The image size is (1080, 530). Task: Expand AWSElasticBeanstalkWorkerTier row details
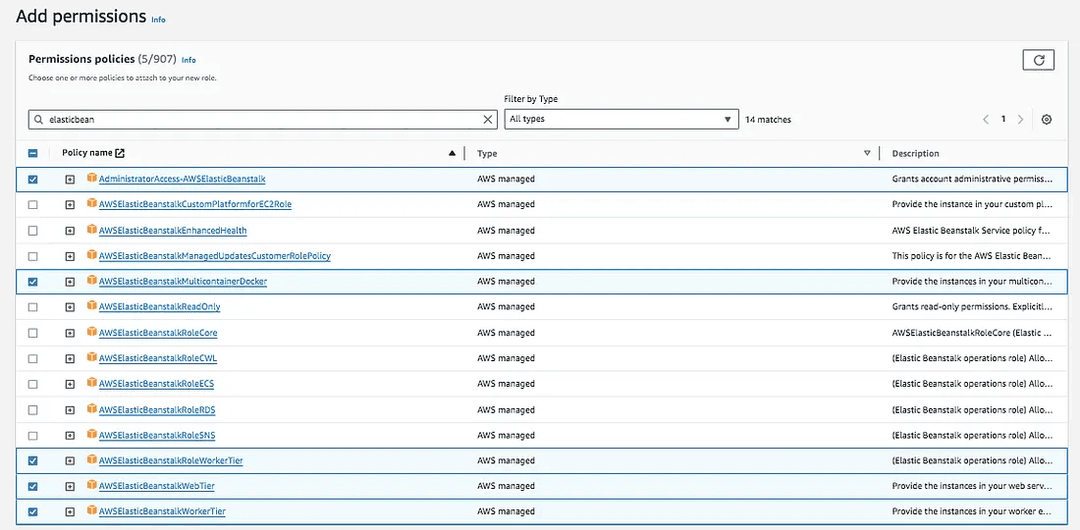70,512
